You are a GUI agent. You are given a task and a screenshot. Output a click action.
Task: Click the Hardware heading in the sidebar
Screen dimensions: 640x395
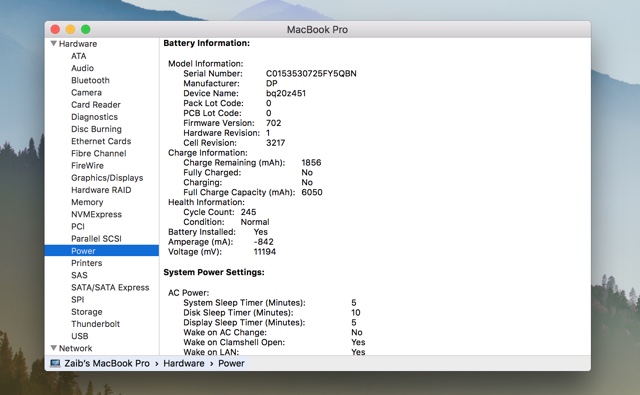(x=78, y=44)
